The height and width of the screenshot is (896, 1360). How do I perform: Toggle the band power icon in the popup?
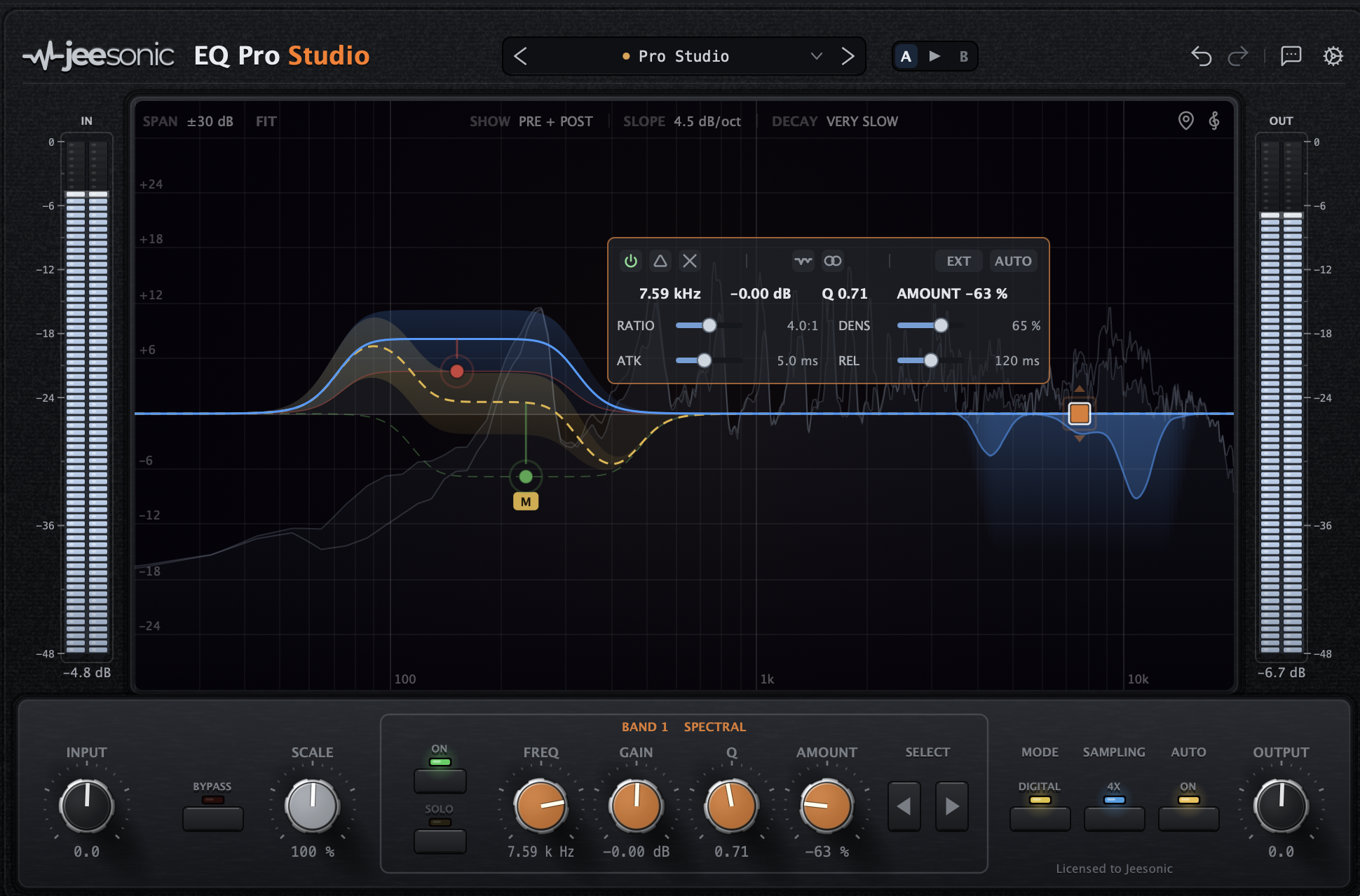point(631,261)
